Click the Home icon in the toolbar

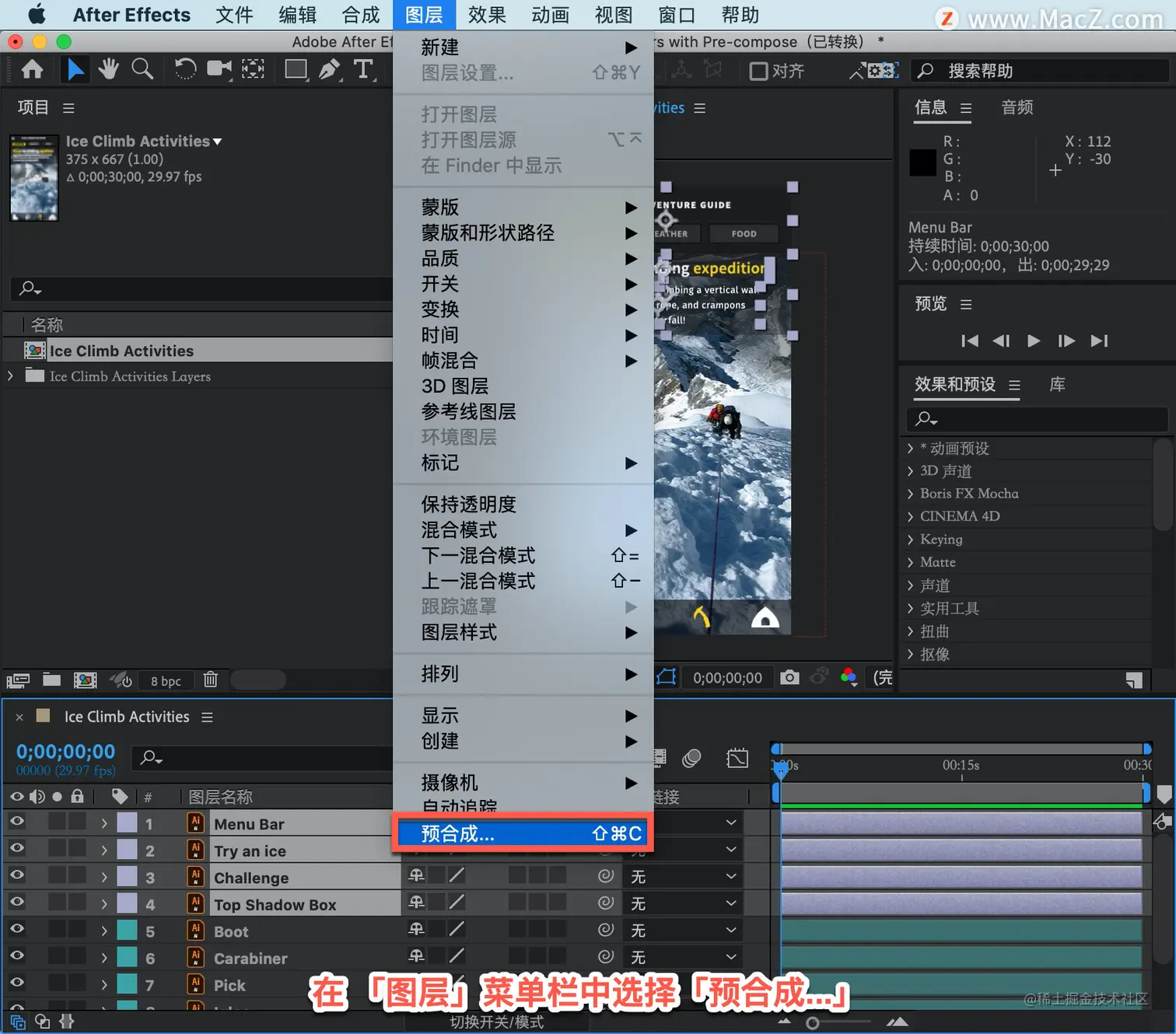pyautogui.click(x=32, y=70)
